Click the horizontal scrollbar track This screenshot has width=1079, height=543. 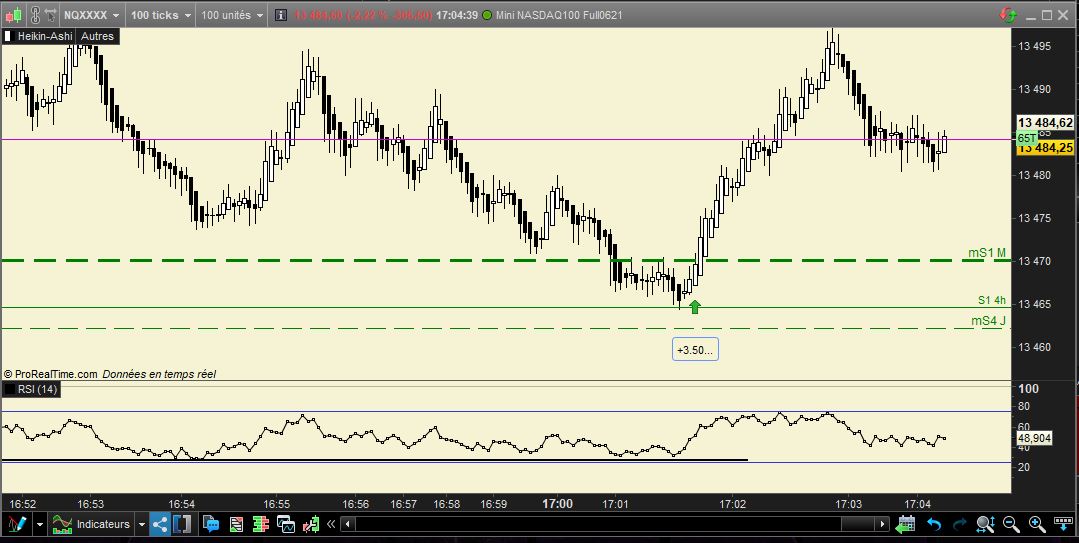[x=615, y=524]
